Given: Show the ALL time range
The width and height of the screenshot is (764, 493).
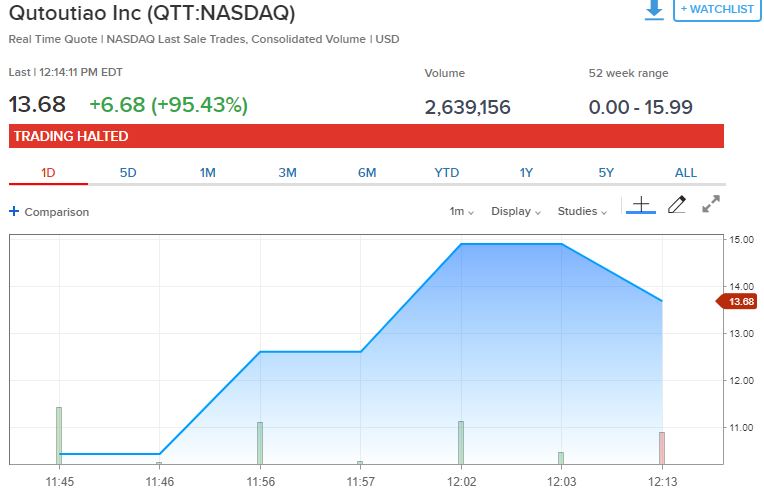Looking at the screenshot, I should coord(686,172).
